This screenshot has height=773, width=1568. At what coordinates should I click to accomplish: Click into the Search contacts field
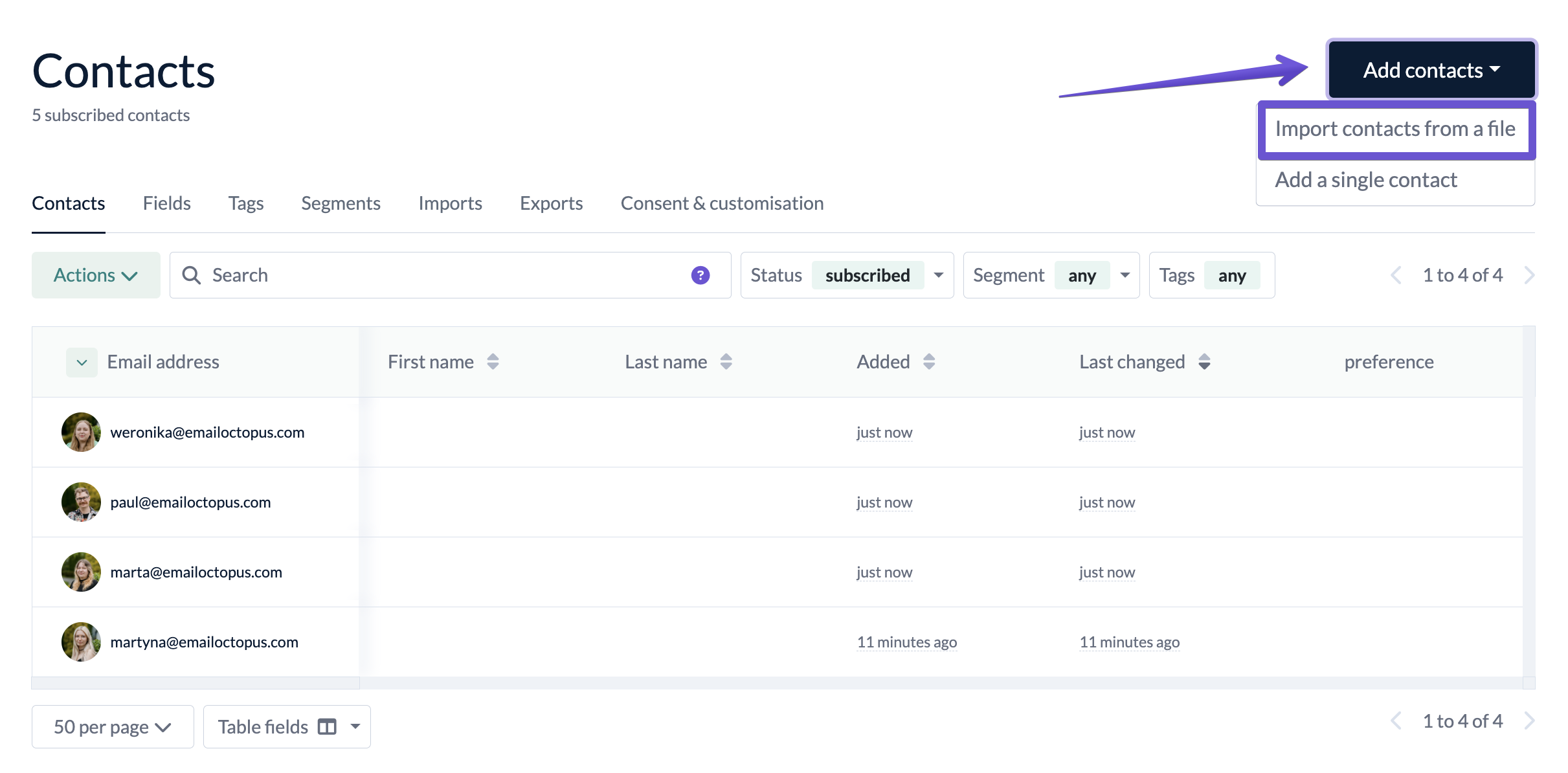440,275
